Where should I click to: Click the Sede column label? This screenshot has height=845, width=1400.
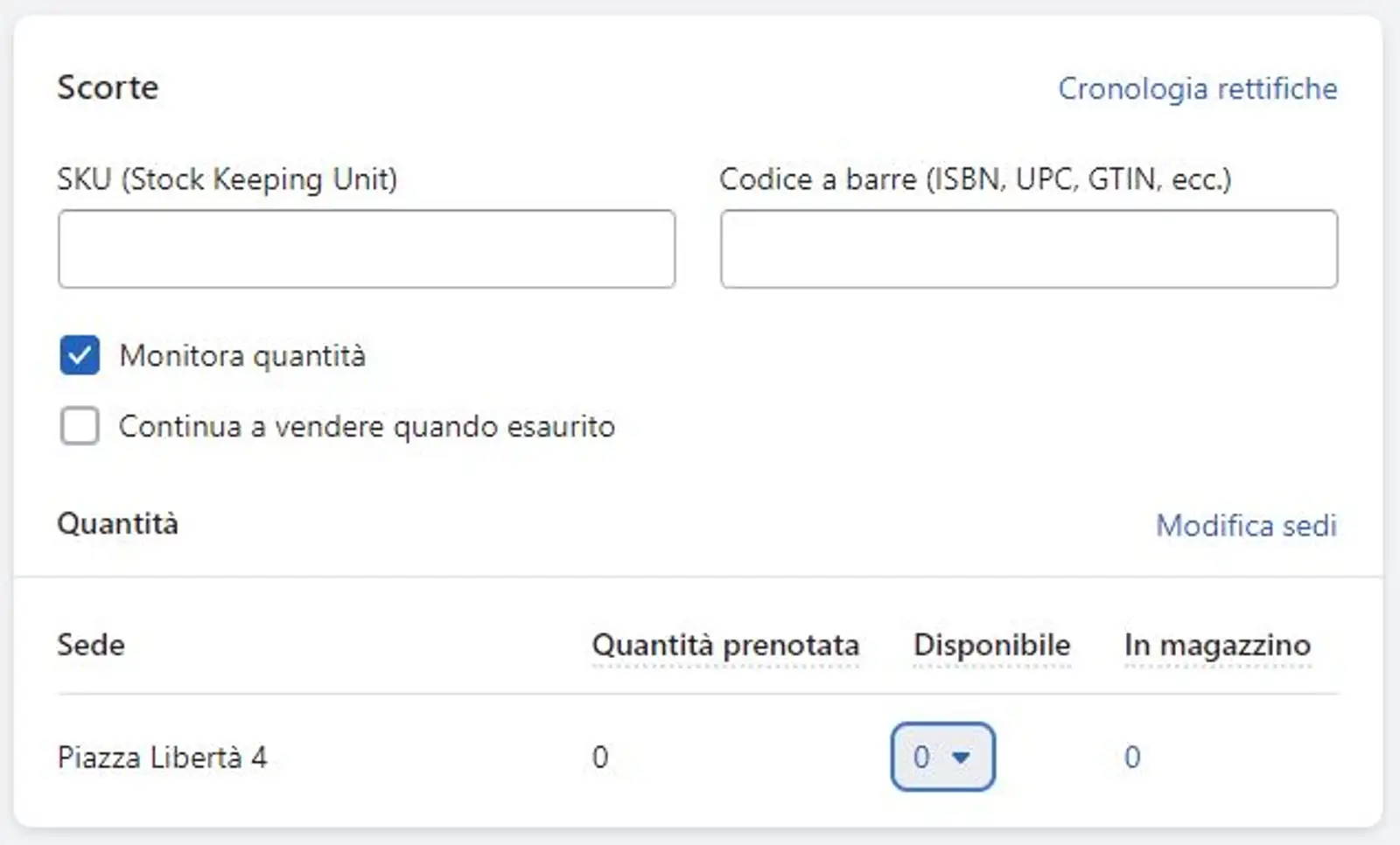(90, 645)
